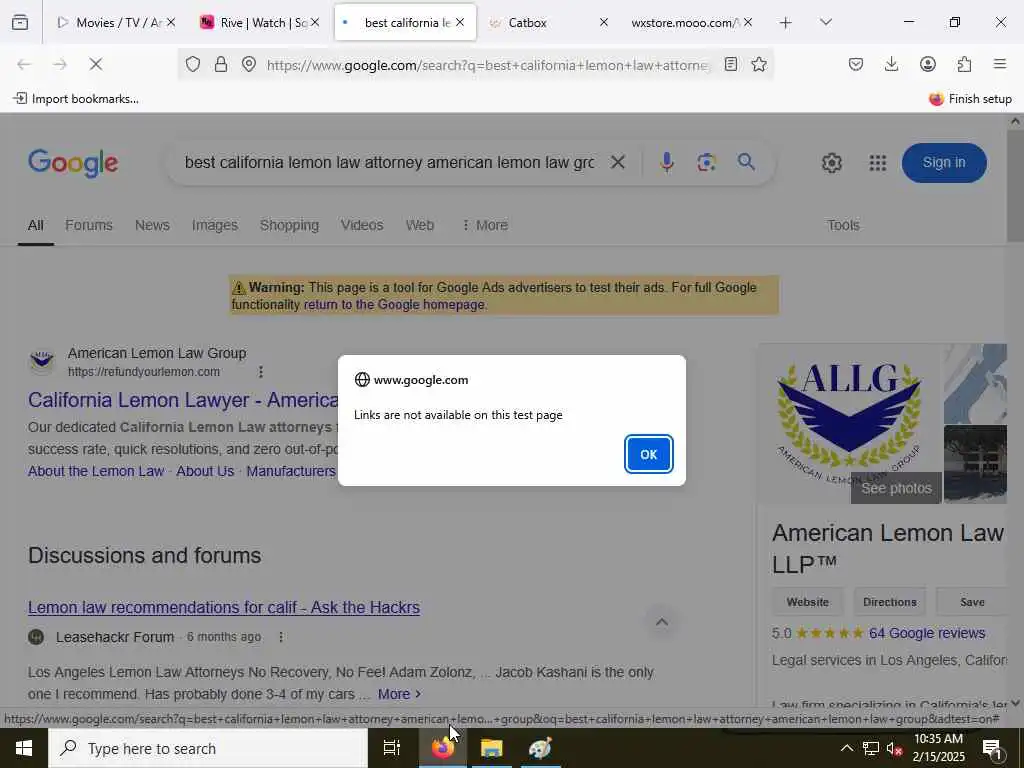Click OK in the google.com alert dialog

pyautogui.click(x=648, y=454)
